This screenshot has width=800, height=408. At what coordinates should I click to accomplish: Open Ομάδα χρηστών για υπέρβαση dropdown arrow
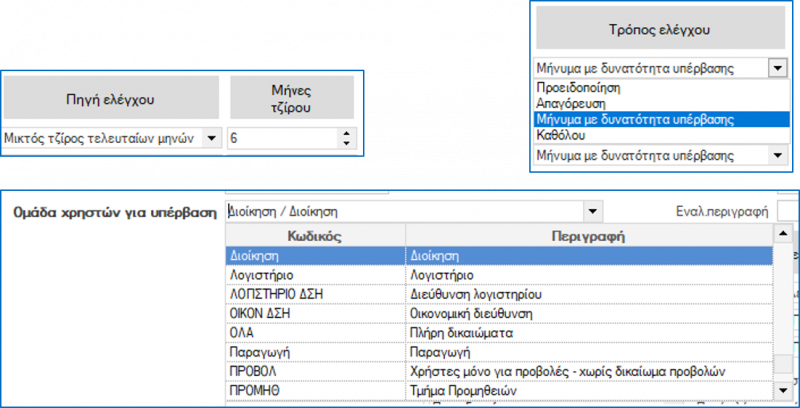point(592,211)
